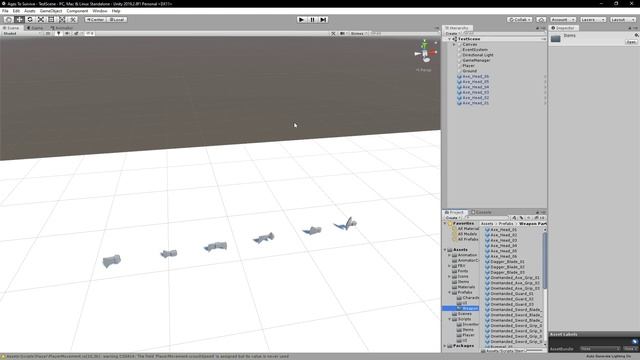Screen dimensions: 640x360
Task: Open the Component menu
Action: click(77, 11)
